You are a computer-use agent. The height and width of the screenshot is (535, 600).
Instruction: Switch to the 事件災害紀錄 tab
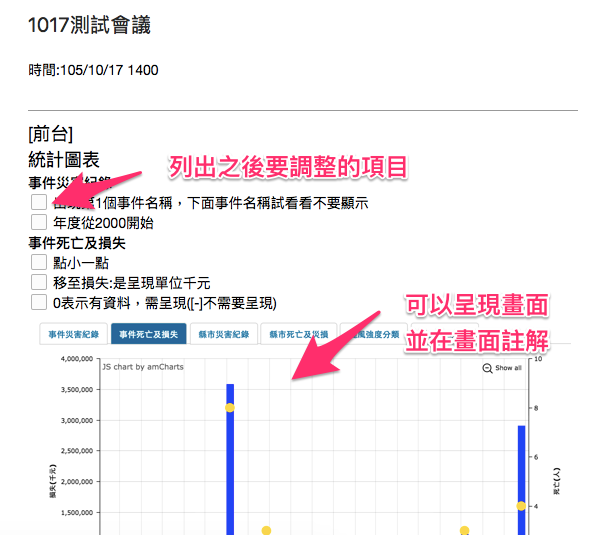73,334
